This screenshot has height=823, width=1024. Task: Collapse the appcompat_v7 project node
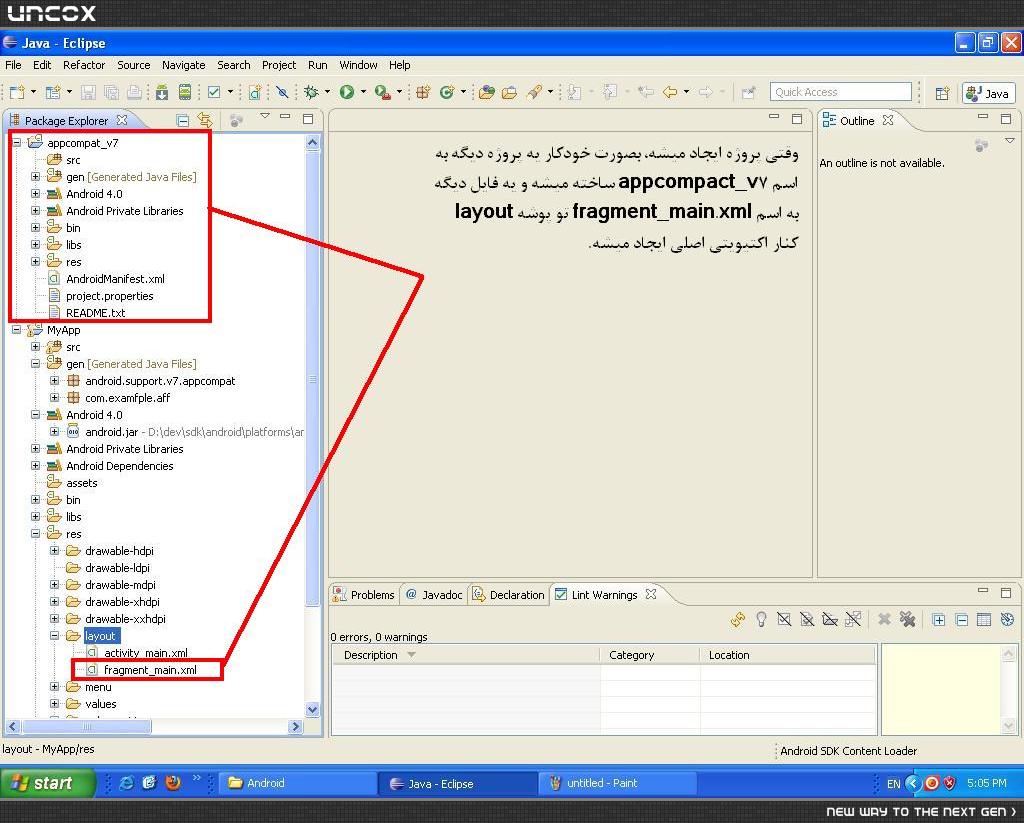point(17,142)
